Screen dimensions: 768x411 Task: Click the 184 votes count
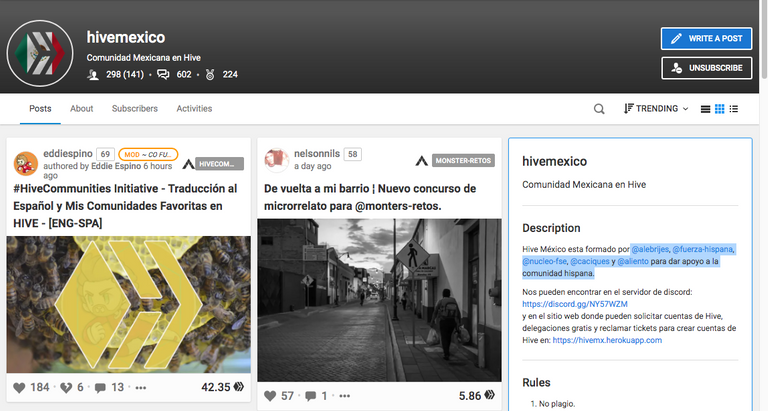click(x=40, y=387)
